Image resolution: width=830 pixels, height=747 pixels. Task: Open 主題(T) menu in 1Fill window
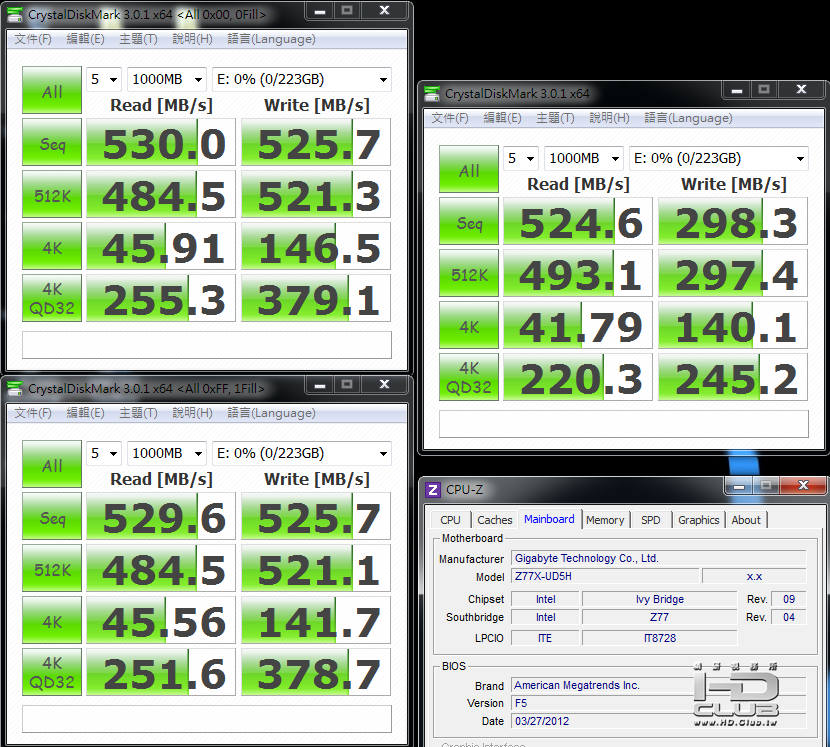pyautogui.click(x=138, y=412)
